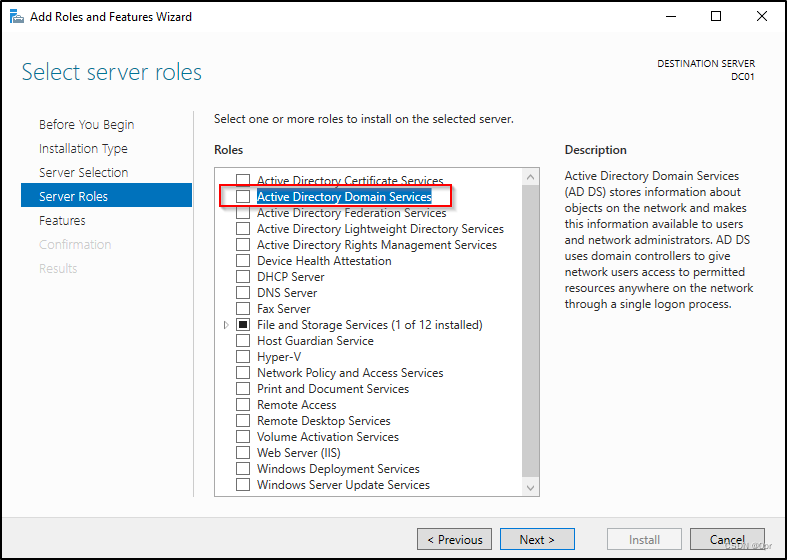
Task: Select Active Directory Rights Management Services text
Action: pyautogui.click(x=377, y=245)
